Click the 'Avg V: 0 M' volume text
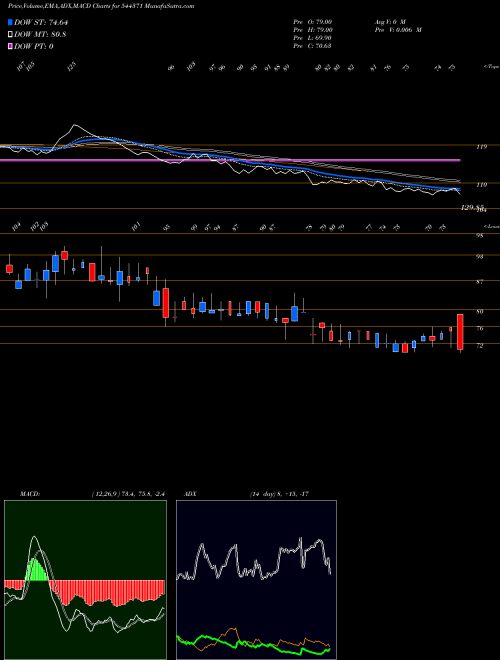The width and height of the screenshot is (500, 660). coord(389,21)
